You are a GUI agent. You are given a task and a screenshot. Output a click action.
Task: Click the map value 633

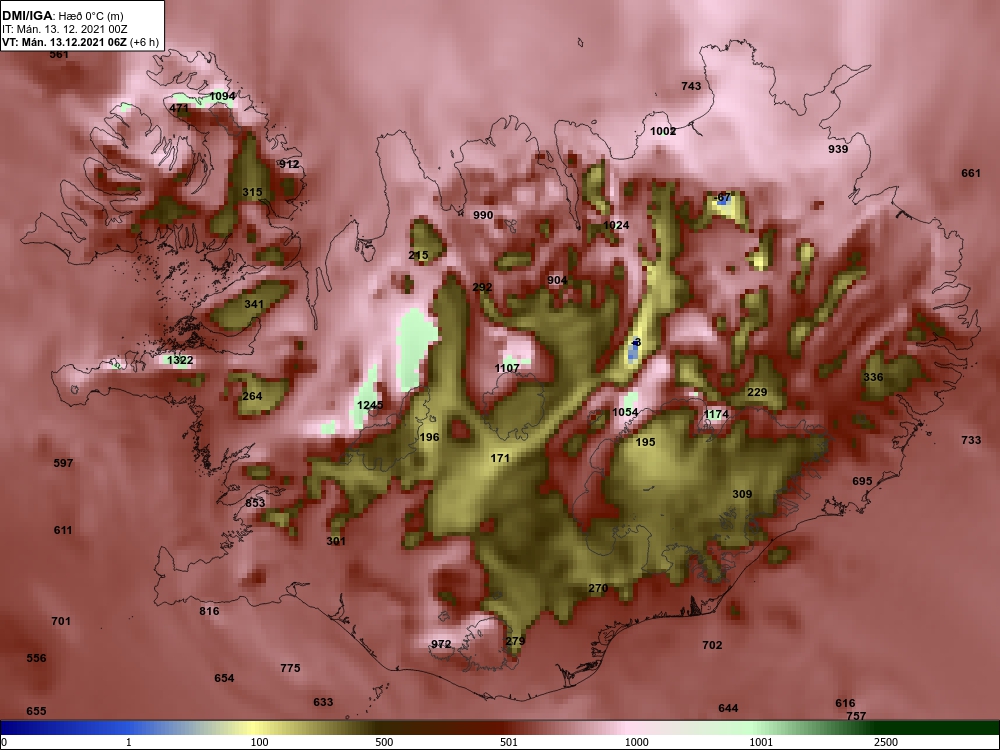[323, 702]
